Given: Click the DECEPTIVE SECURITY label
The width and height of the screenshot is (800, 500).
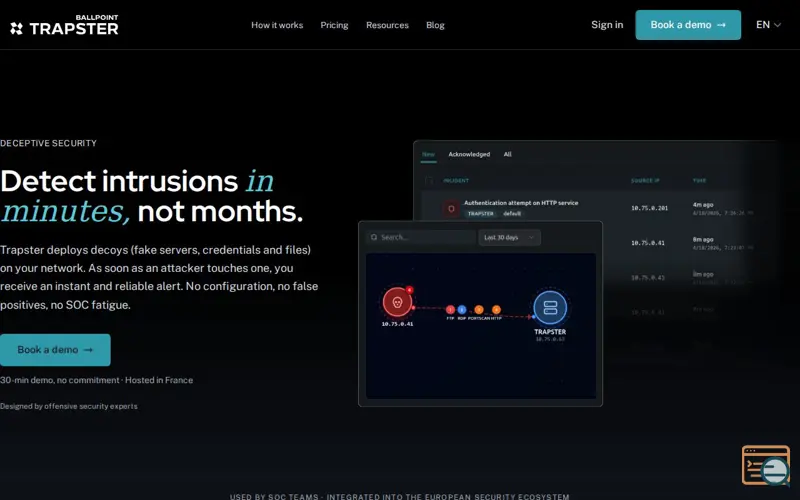Looking at the screenshot, I should pos(48,143).
